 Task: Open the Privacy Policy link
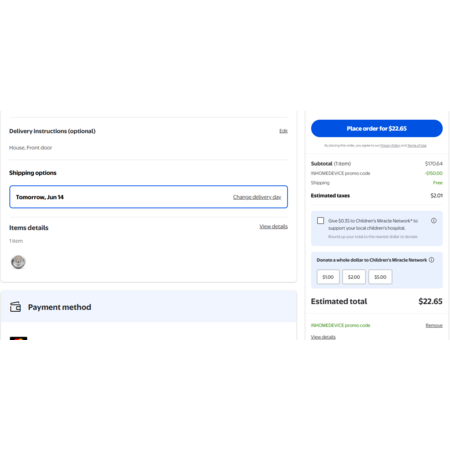click(390, 146)
